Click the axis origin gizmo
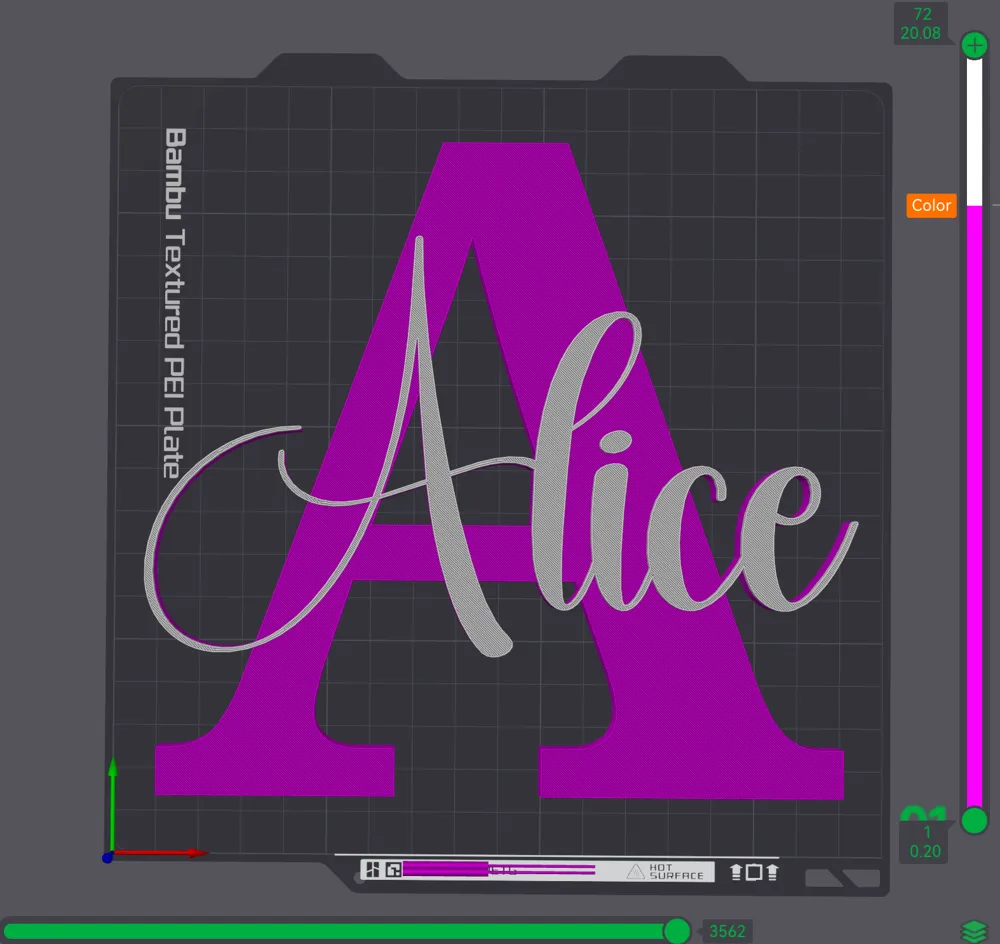The height and width of the screenshot is (944, 1000). pos(108,858)
